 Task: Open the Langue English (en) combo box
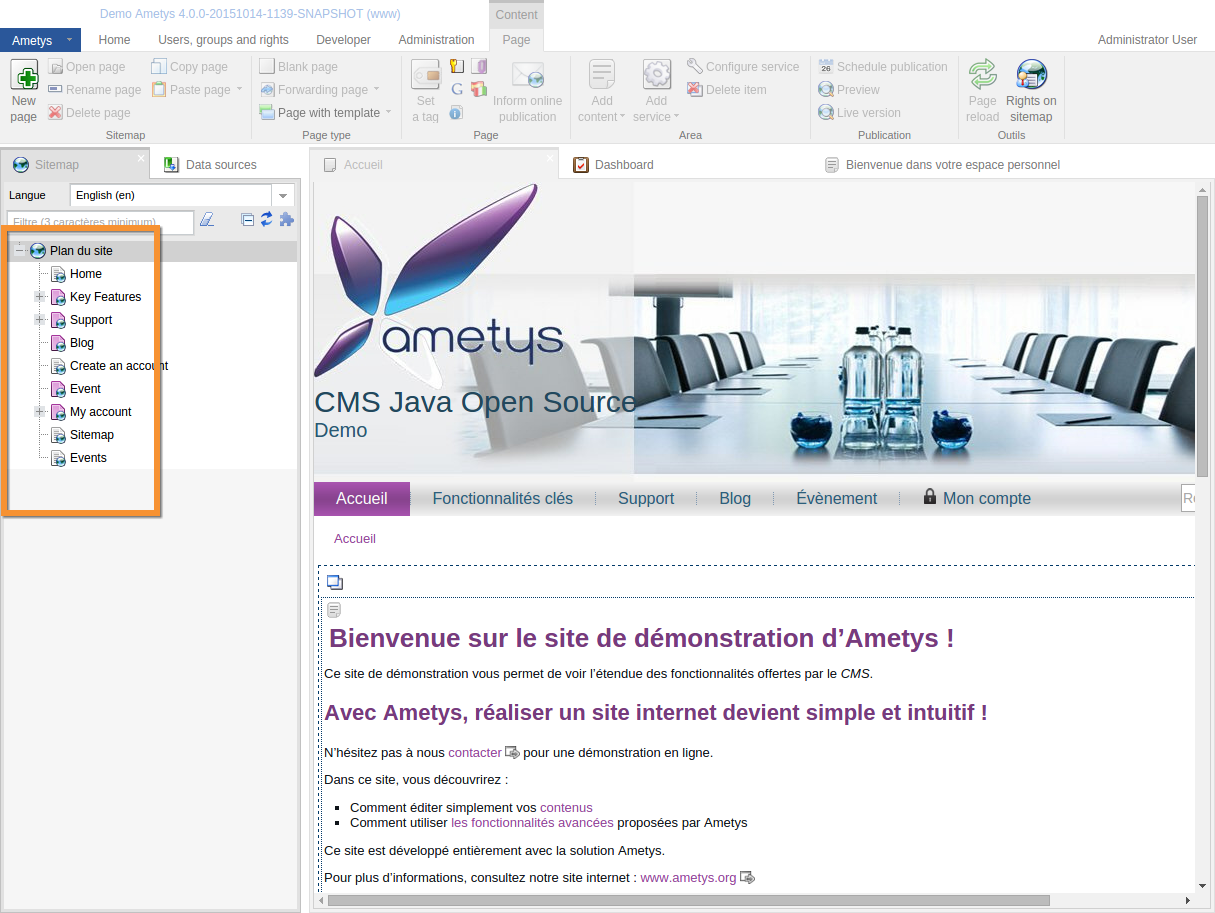coord(182,195)
